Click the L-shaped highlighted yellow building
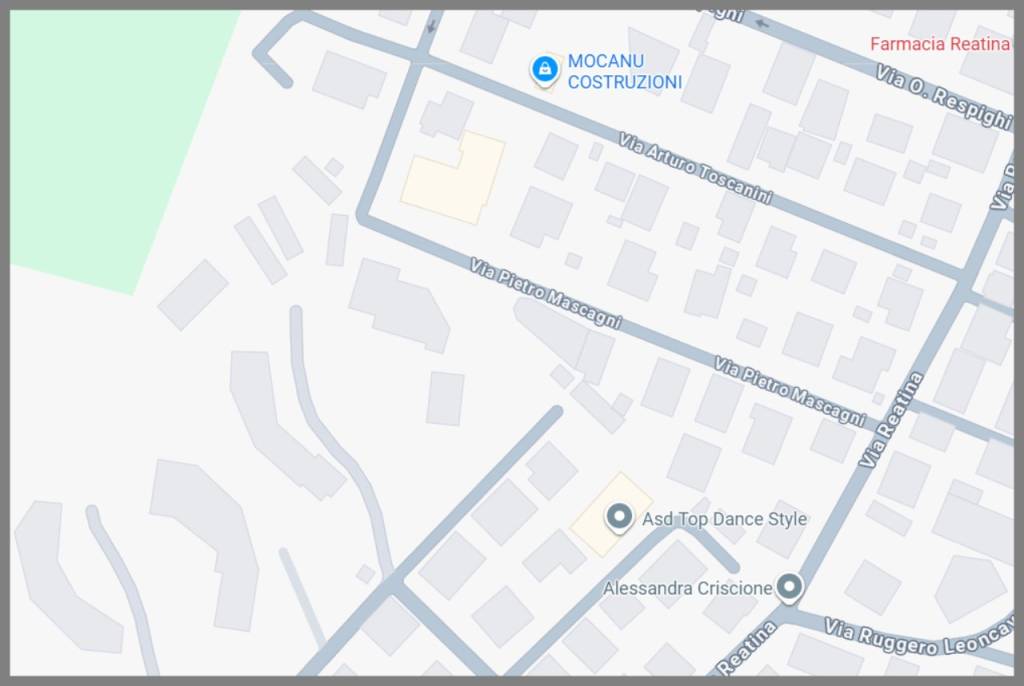1024x686 pixels. (453, 178)
